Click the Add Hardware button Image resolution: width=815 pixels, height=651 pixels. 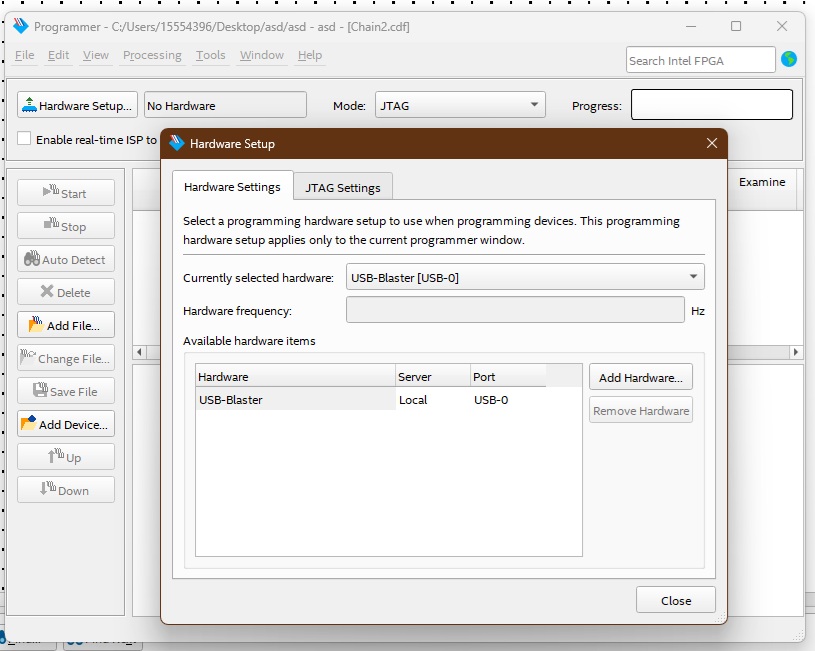point(640,378)
